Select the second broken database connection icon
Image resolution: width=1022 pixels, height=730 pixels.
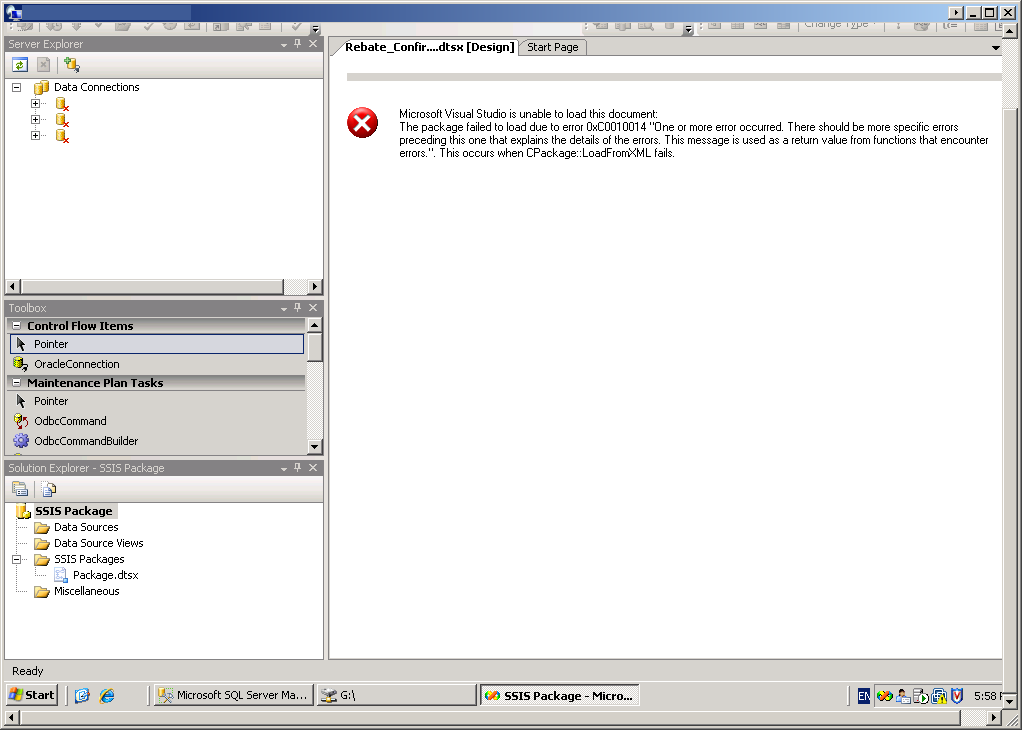point(62,120)
